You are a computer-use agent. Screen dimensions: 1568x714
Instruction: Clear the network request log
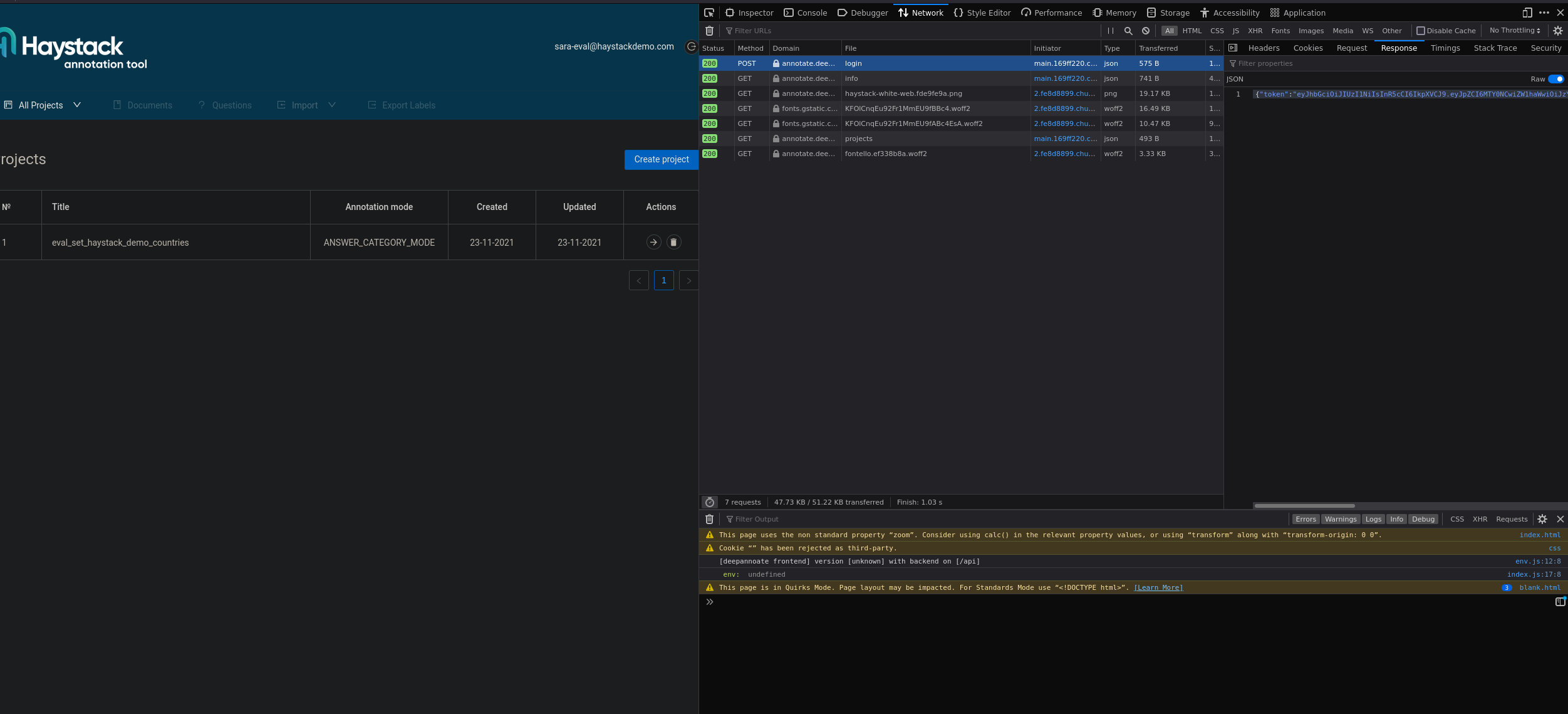[x=709, y=30]
